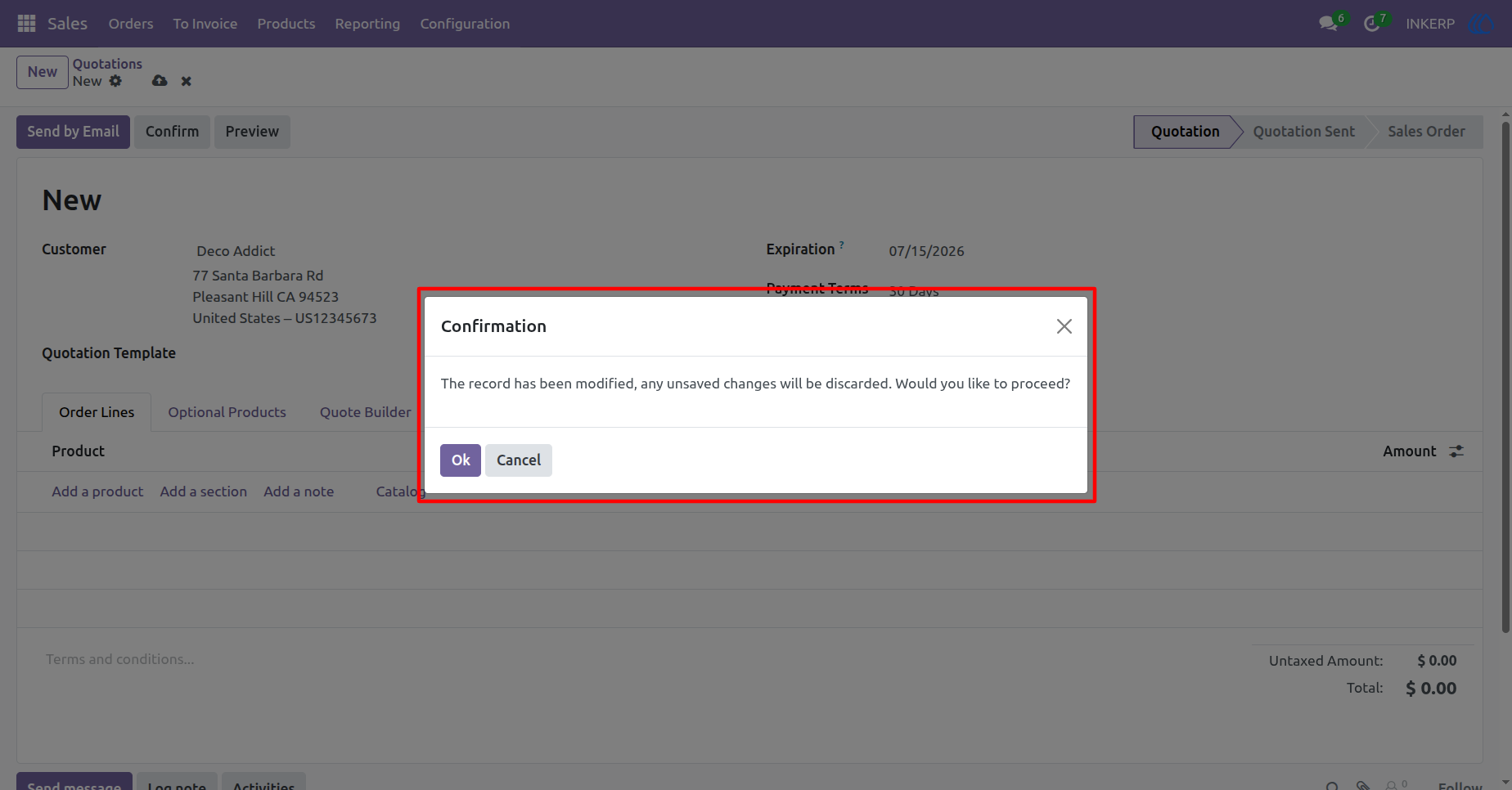Click Add a product link
Screen dimensions: 1512x790
coord(97,492)
